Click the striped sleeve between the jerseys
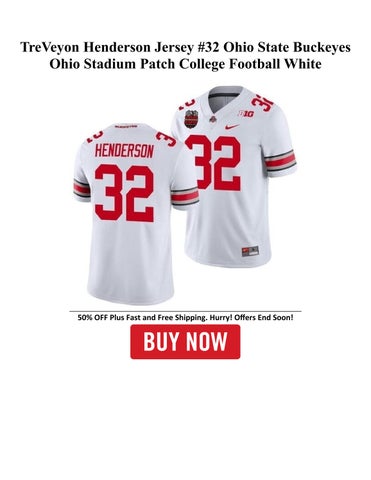This screenshot has height=480, width=371. tap(184, 196)
